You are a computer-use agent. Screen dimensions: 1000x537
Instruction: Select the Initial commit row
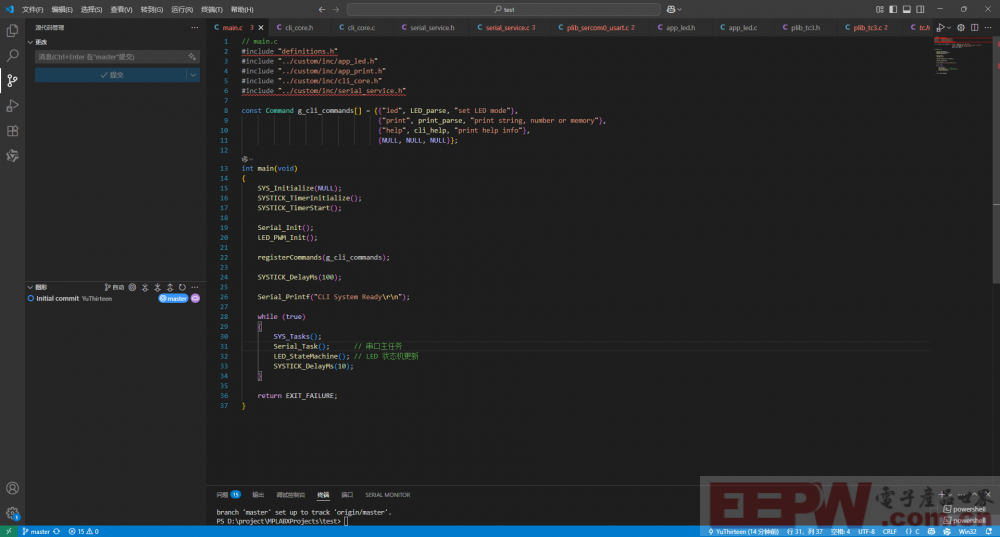pyautogui.click(x=115, y=298)
